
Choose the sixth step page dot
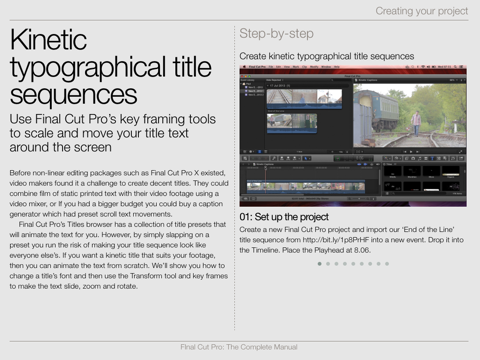362,264
